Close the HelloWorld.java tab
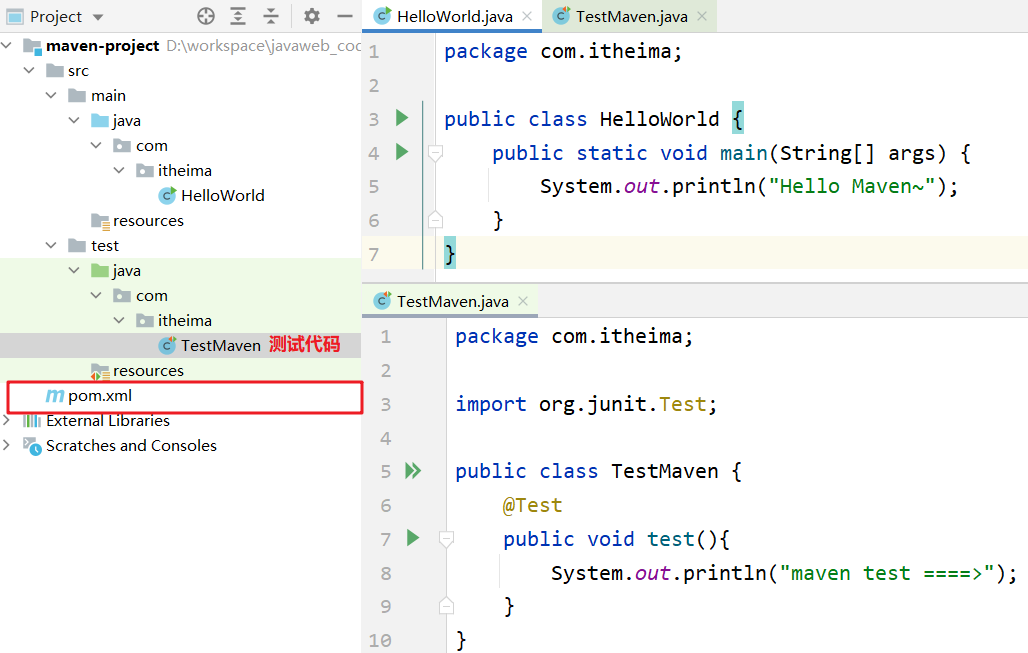This screenshot has height=653, width=1028. click(x=527, y=16)
